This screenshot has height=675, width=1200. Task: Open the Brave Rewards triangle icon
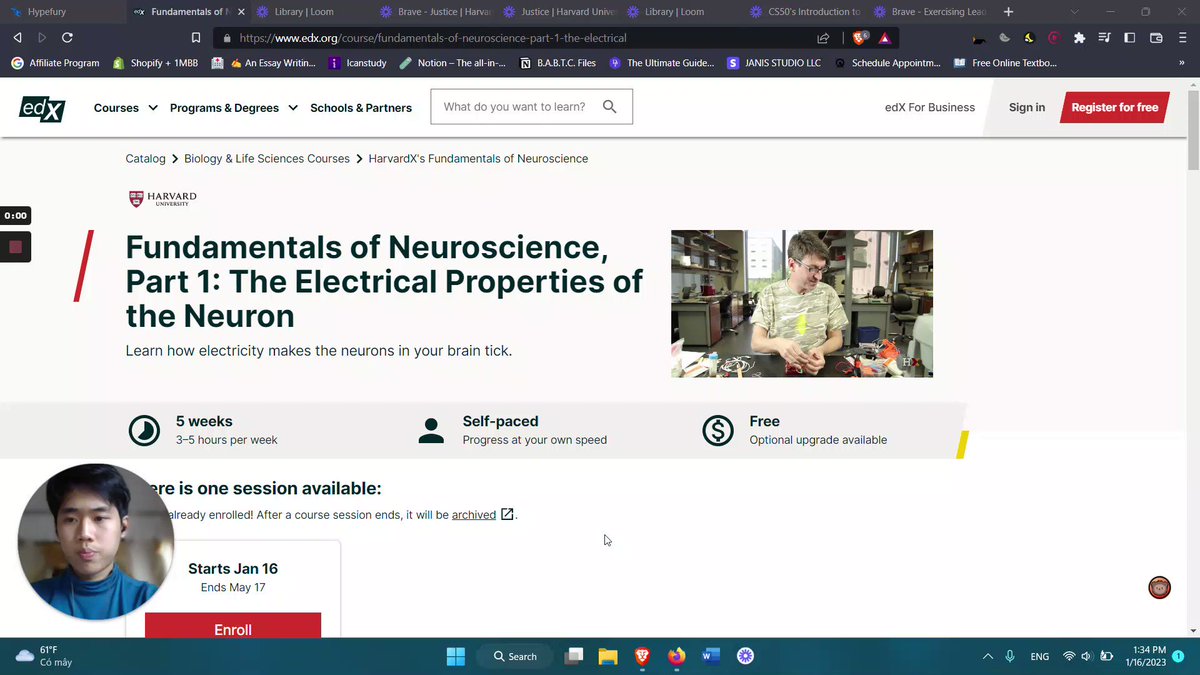(884, 38)
